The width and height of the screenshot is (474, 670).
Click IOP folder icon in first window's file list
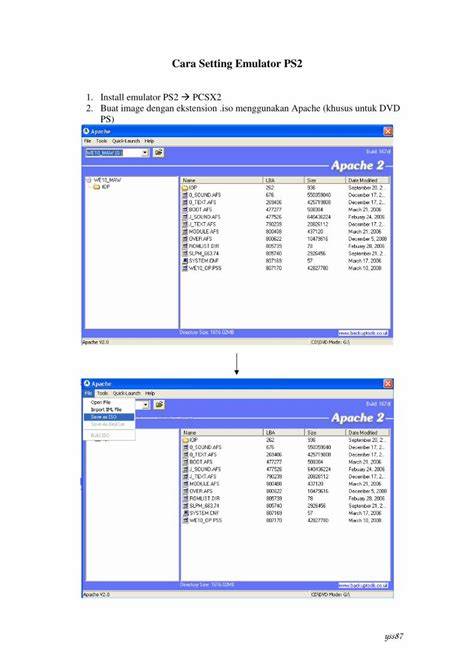(185, 188)
